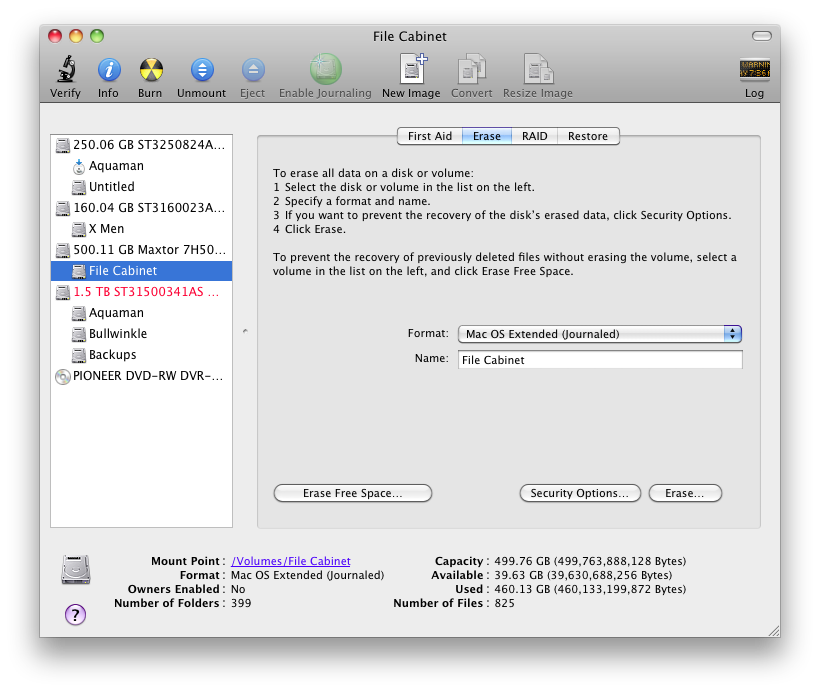Switch to the Erase tab
Screen dimensions: 820x692
487,136
